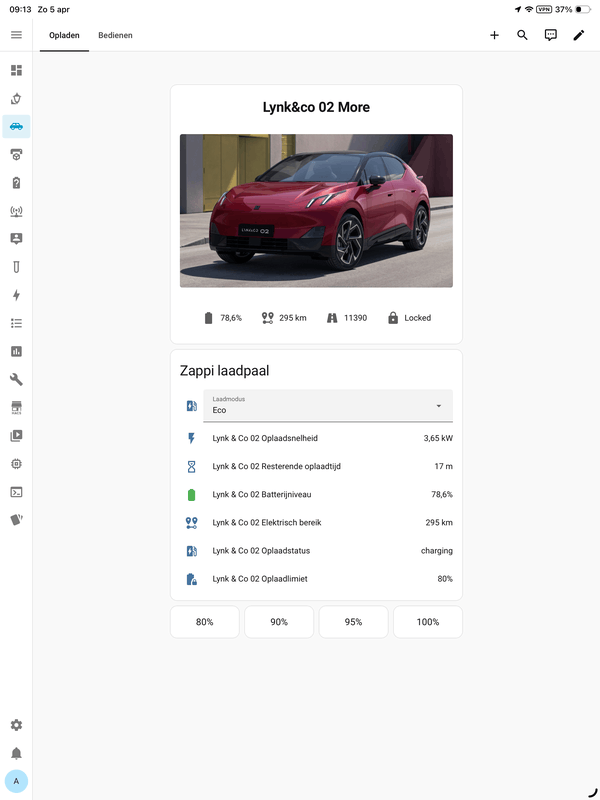Open Settings gear in sidebar
This screenshot has height=800, width=600.
click(16, 725)
